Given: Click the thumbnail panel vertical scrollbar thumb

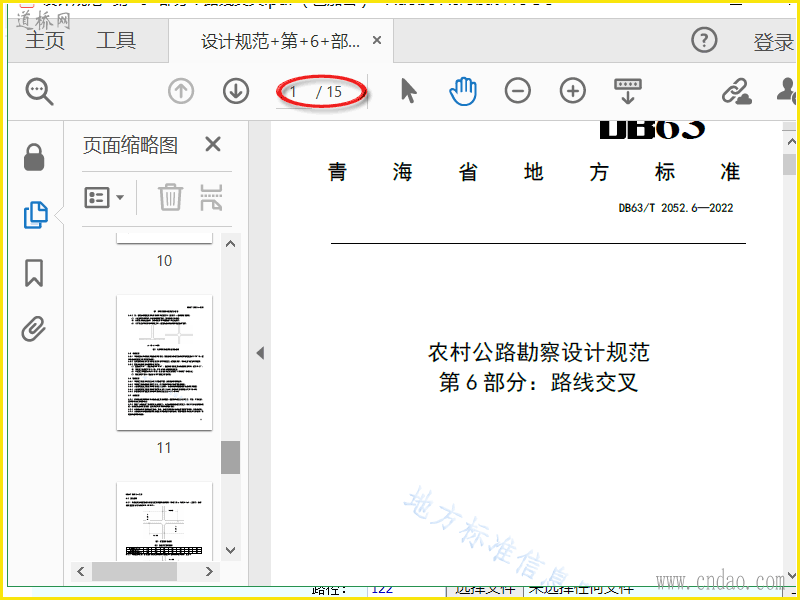Looking at the screenshot, I should click(x=231, y=458).
